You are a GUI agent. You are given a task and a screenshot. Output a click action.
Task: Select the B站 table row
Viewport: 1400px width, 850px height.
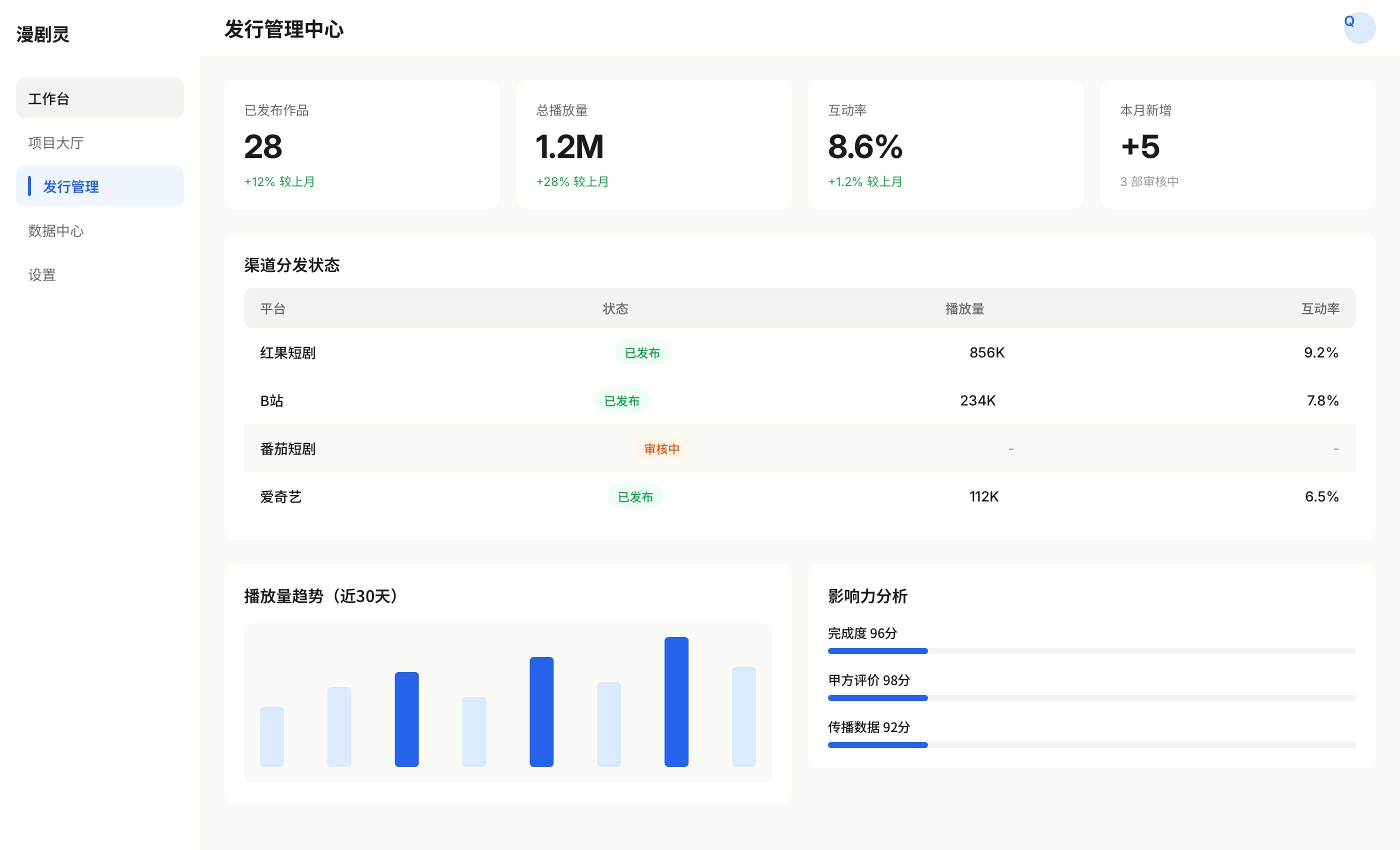tap(799, 400)
